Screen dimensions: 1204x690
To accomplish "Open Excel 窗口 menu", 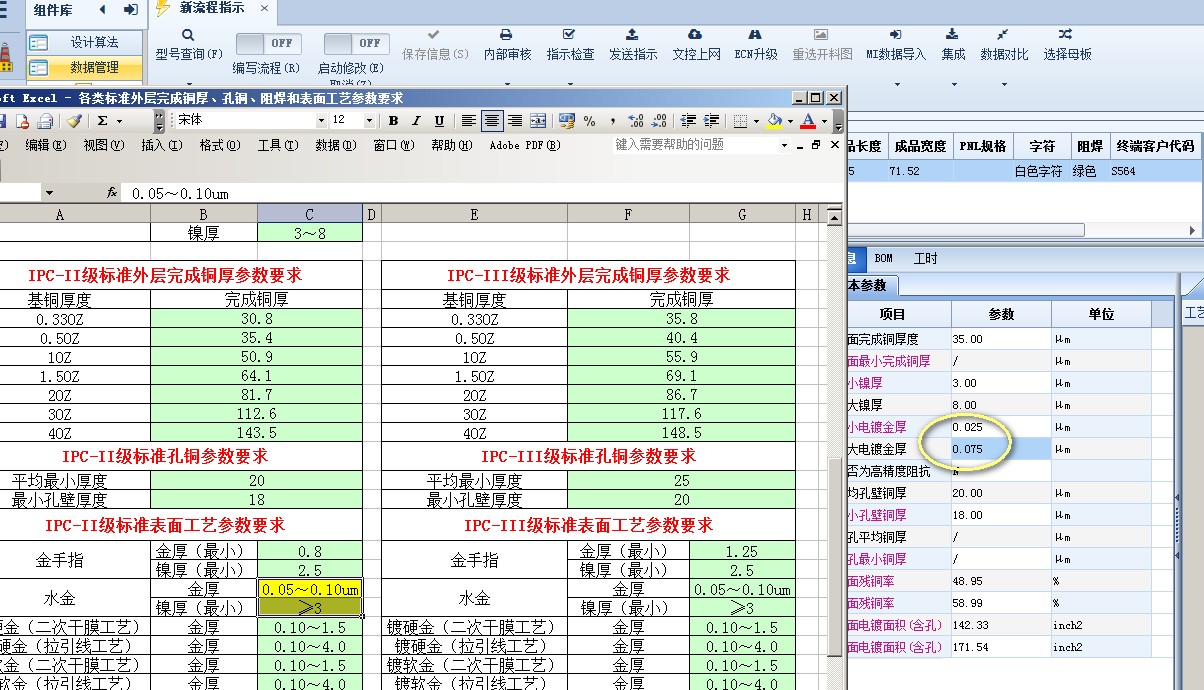I will (393, 146).
